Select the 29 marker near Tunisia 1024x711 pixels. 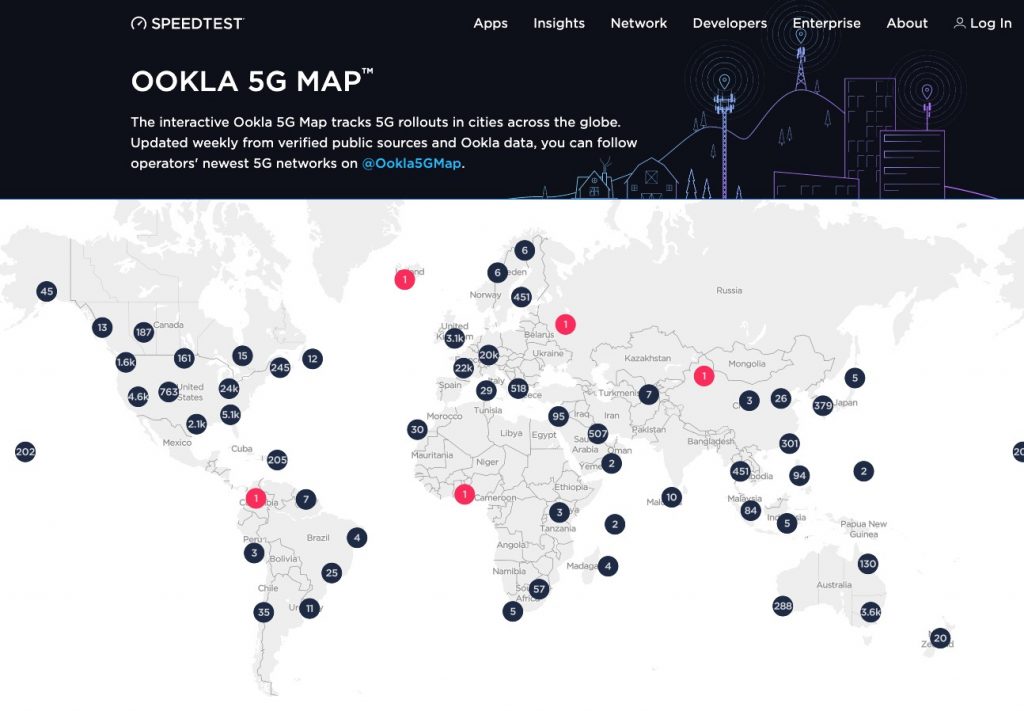485,391
